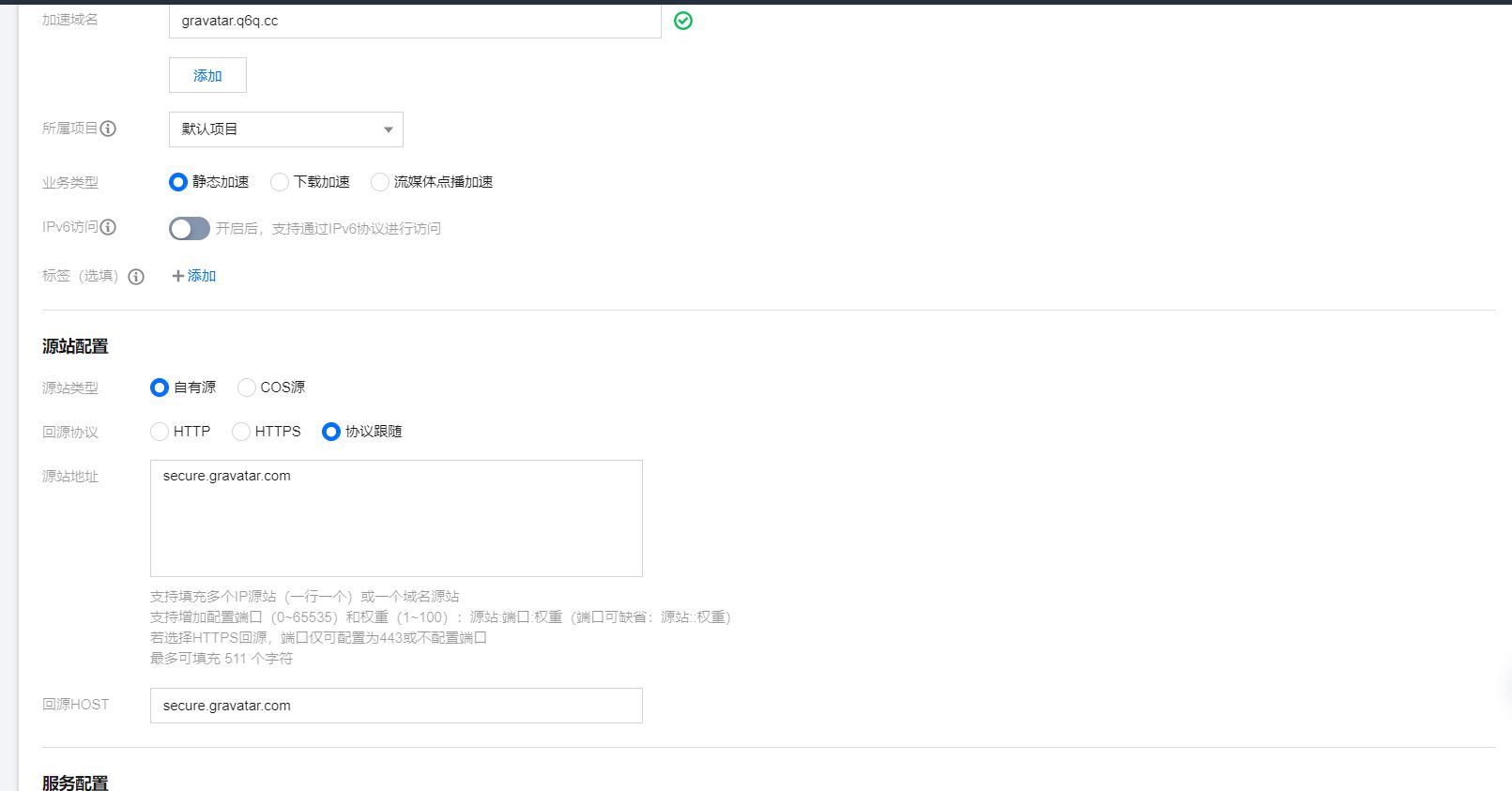
Task: Click the 回源HOST input field
Action: point(395,706)
